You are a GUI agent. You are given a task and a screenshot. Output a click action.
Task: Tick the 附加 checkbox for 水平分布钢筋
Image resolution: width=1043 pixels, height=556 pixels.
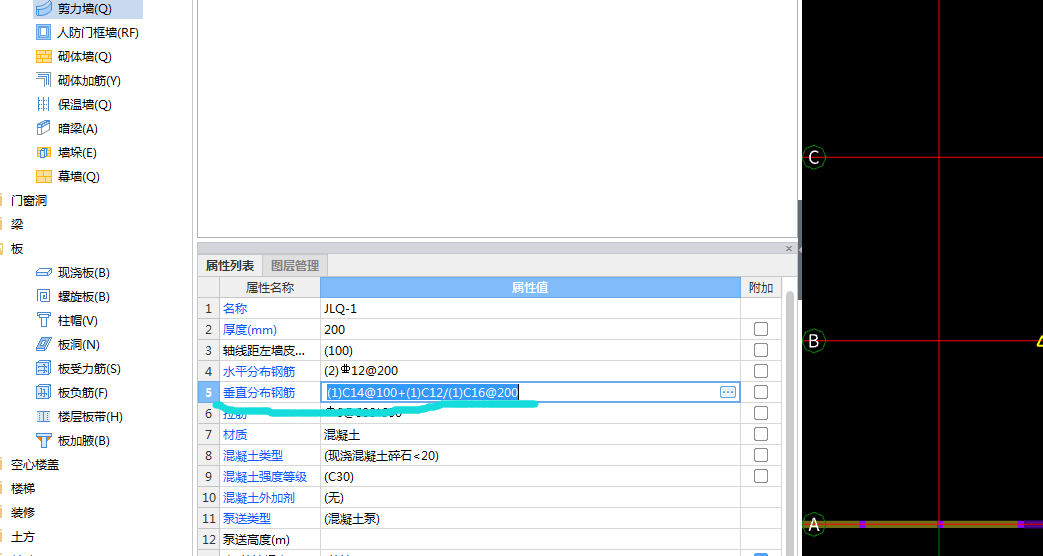[760, 370]
